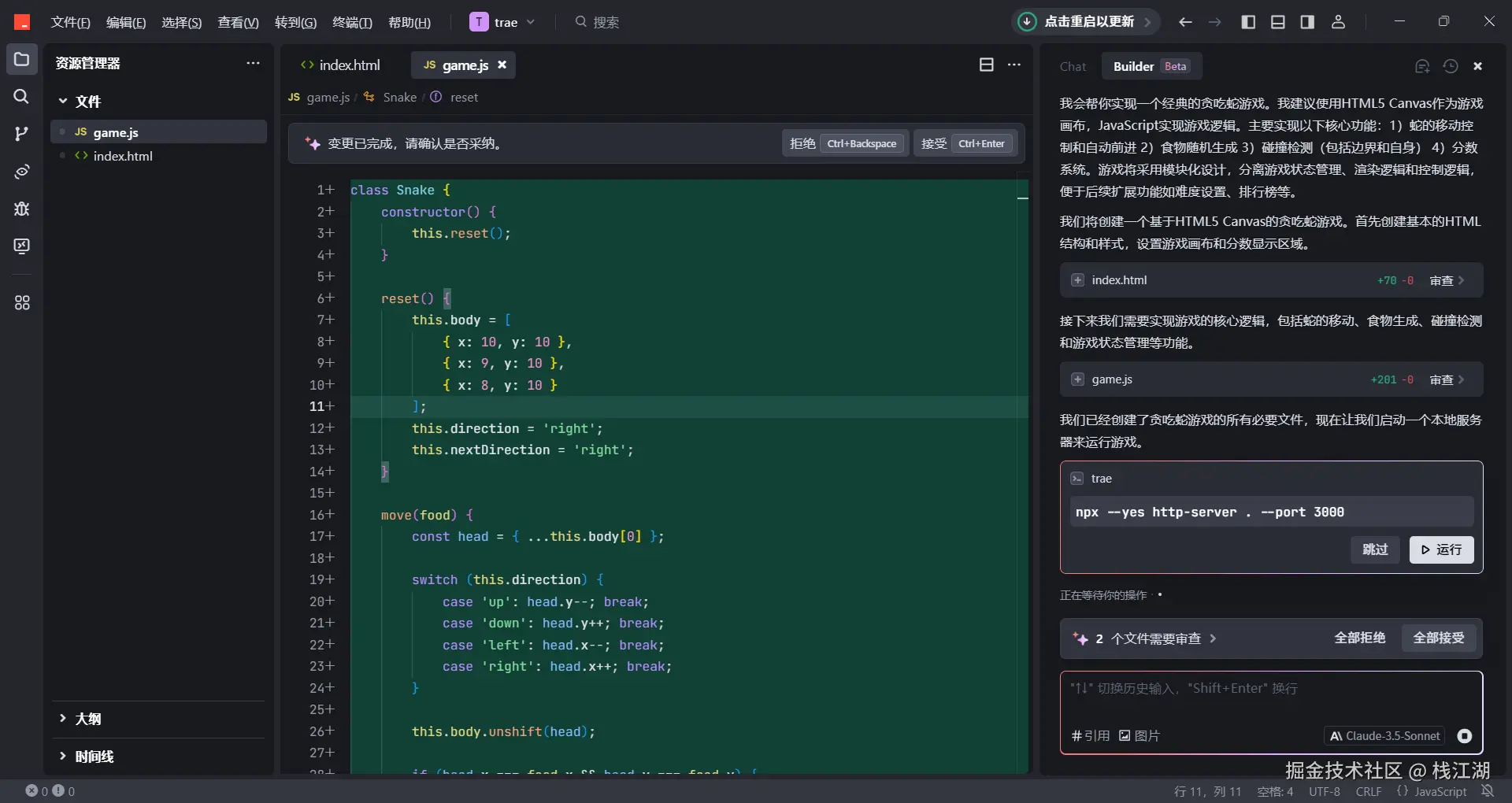Open the Search view in activity bar
This screenshot has height=803, width=1512.
[21, 96]
